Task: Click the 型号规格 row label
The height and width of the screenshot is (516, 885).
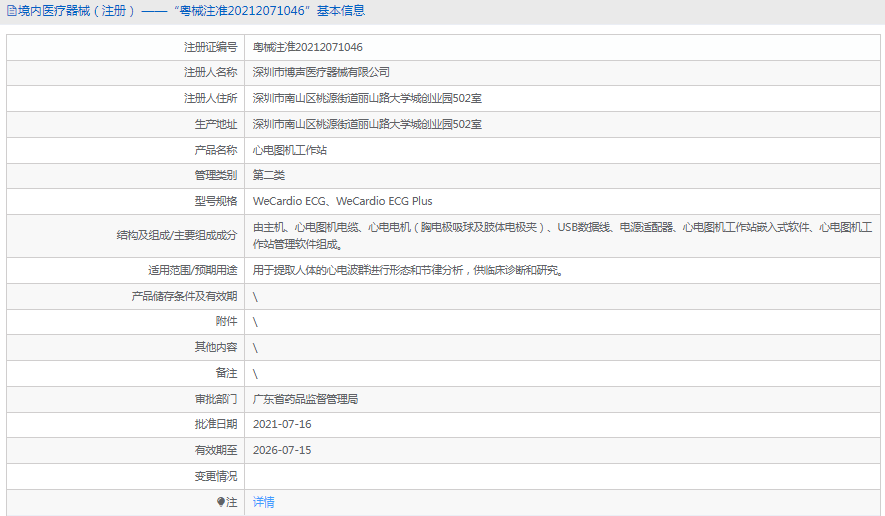Action: 216,201
